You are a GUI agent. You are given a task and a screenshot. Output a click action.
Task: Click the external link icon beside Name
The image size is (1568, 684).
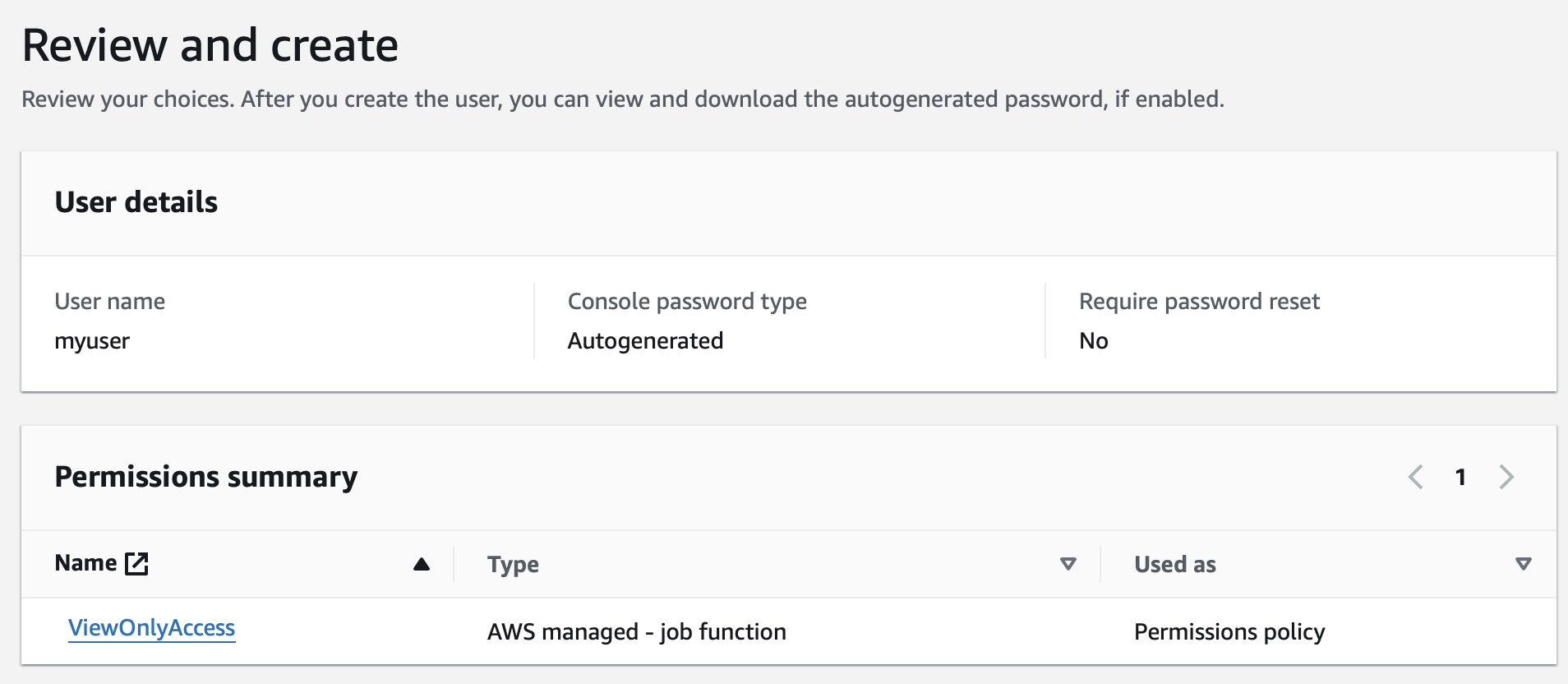pyautogui.click(x=136, y=564)
